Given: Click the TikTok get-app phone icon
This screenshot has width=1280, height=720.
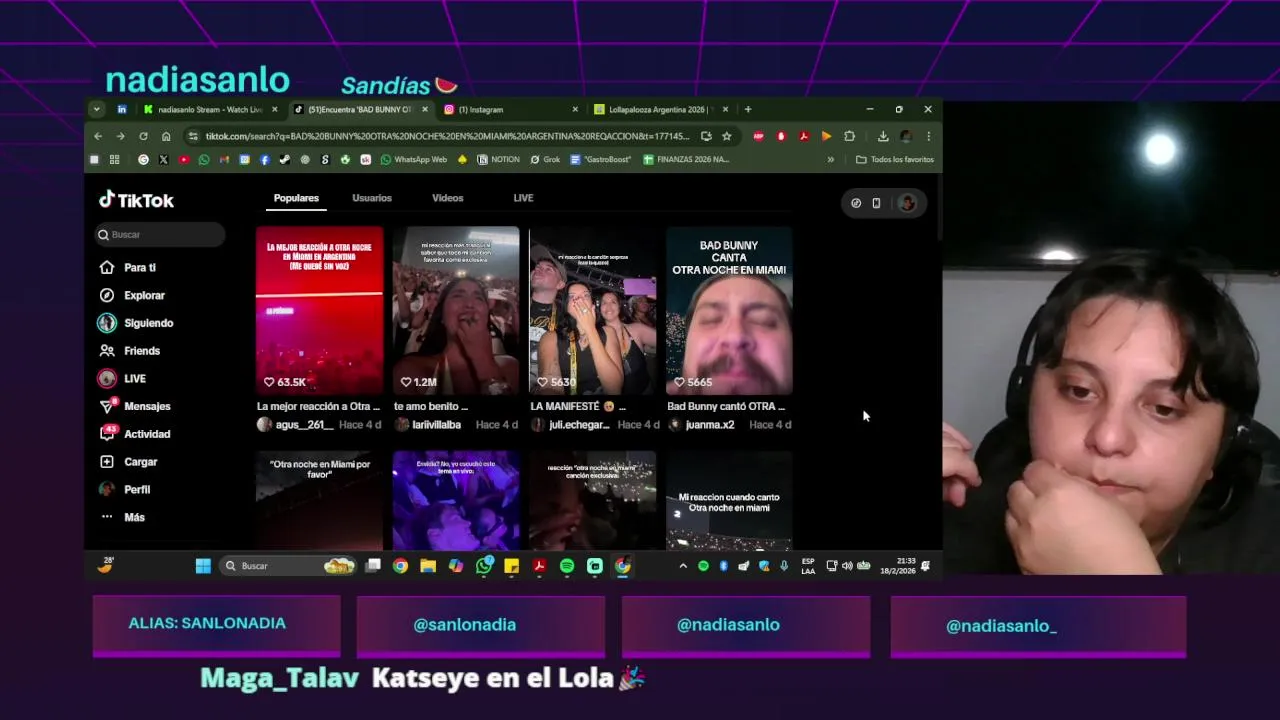Looking at the screenshot, I should [876, 203].
